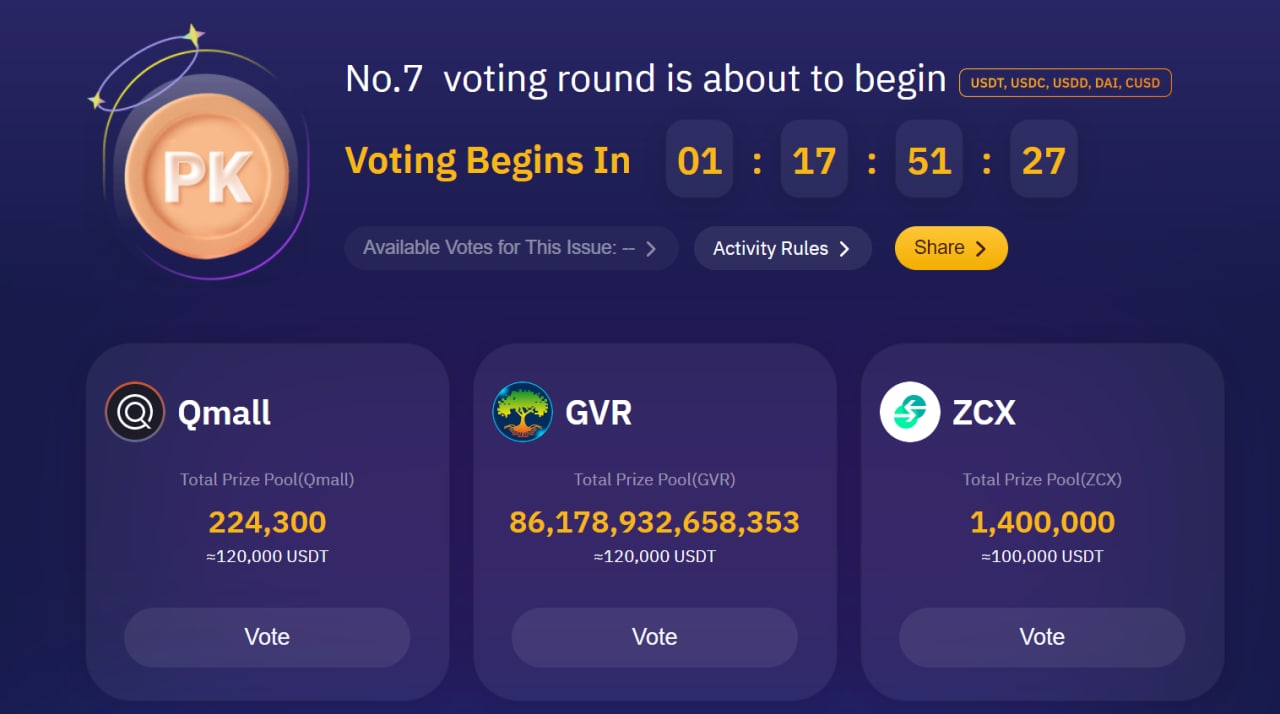Click the 224,300 Qmall prize amount
Viewport: 1280px width, 714px height.
267,522
